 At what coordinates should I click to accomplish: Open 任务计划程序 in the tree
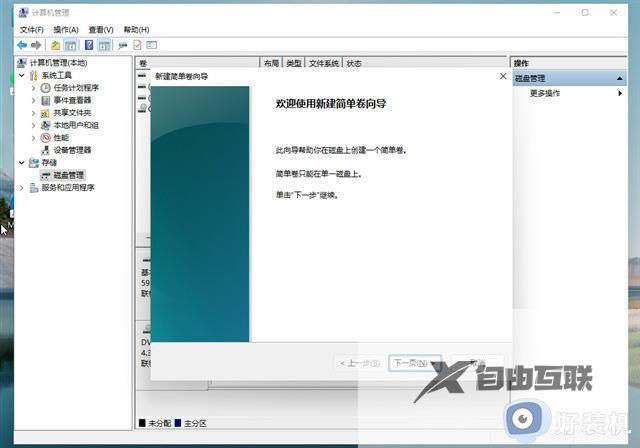(76, 88)
